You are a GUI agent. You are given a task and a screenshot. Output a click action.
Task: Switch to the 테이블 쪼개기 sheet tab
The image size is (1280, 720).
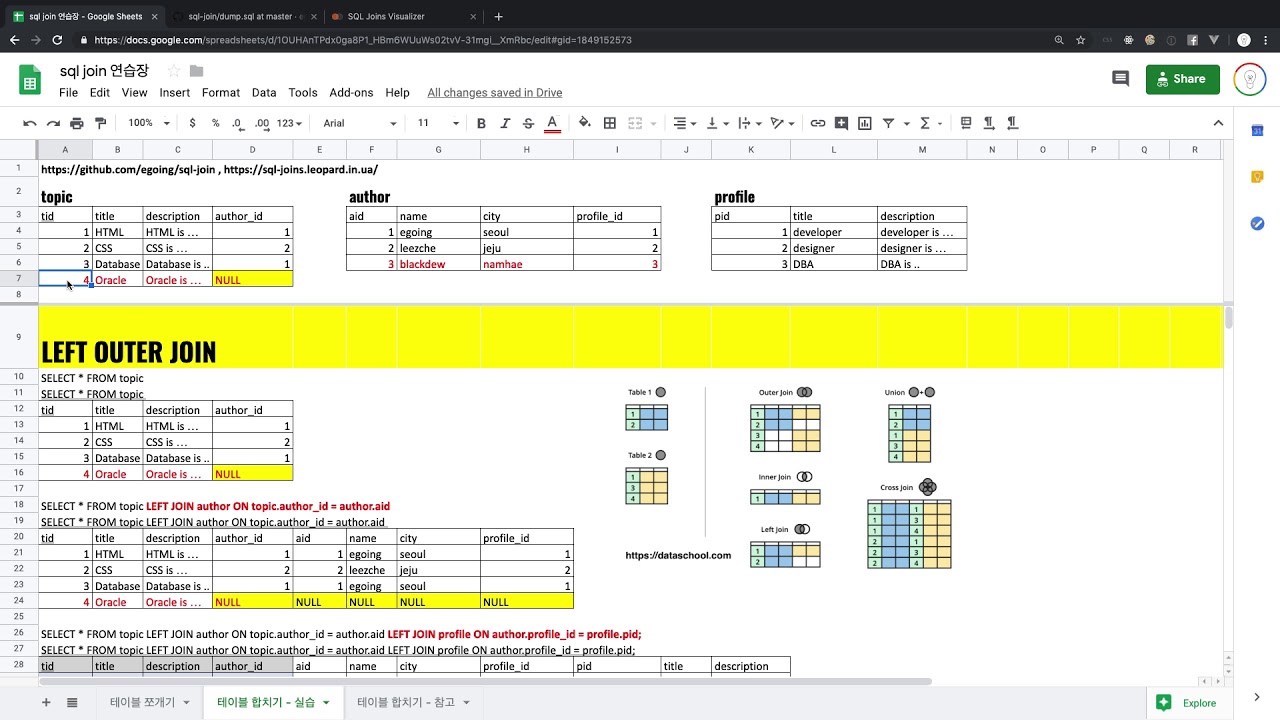(148, 702)
